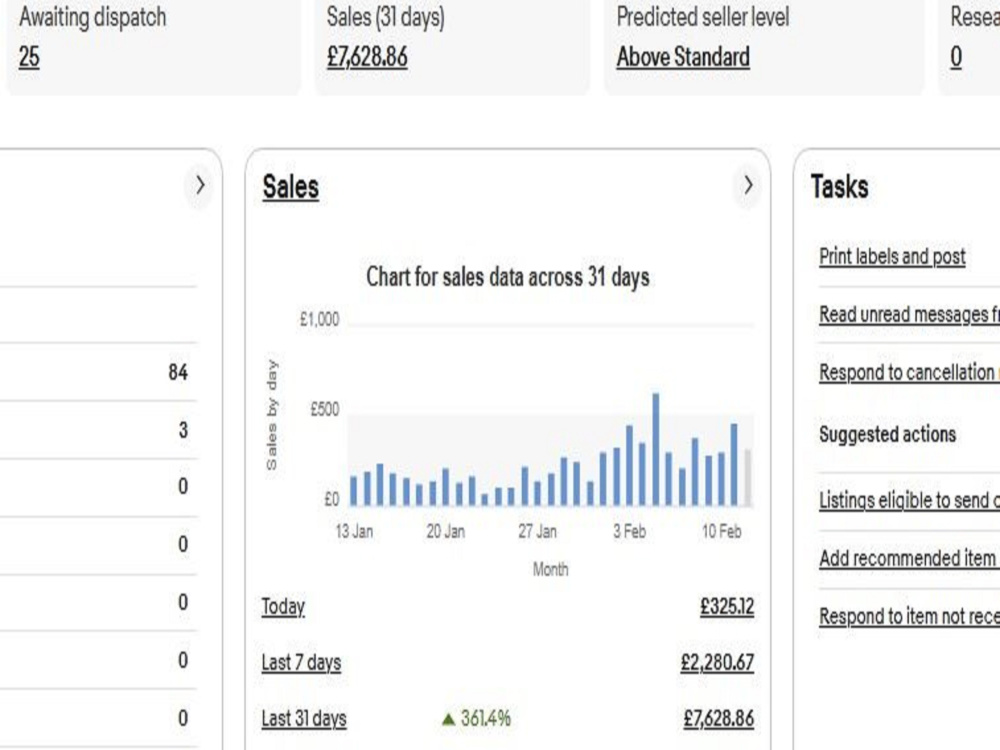Viewport: 1000px width, 750px height.
Task: Click the green up-triangle 361.4% indicator
Action: tap(476, 719)
